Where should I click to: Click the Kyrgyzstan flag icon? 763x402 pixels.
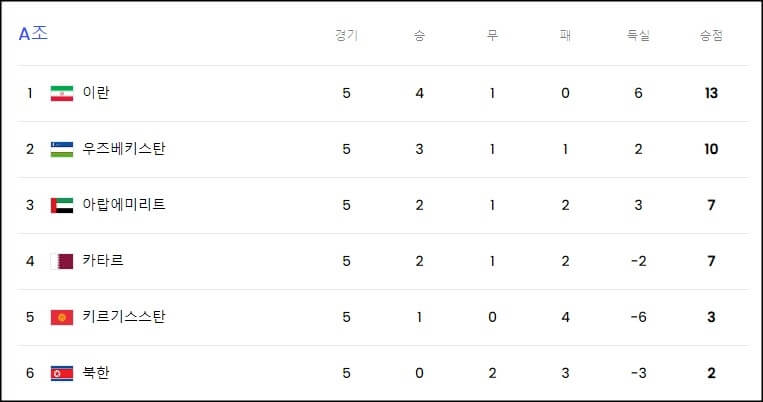pos(62,317)
